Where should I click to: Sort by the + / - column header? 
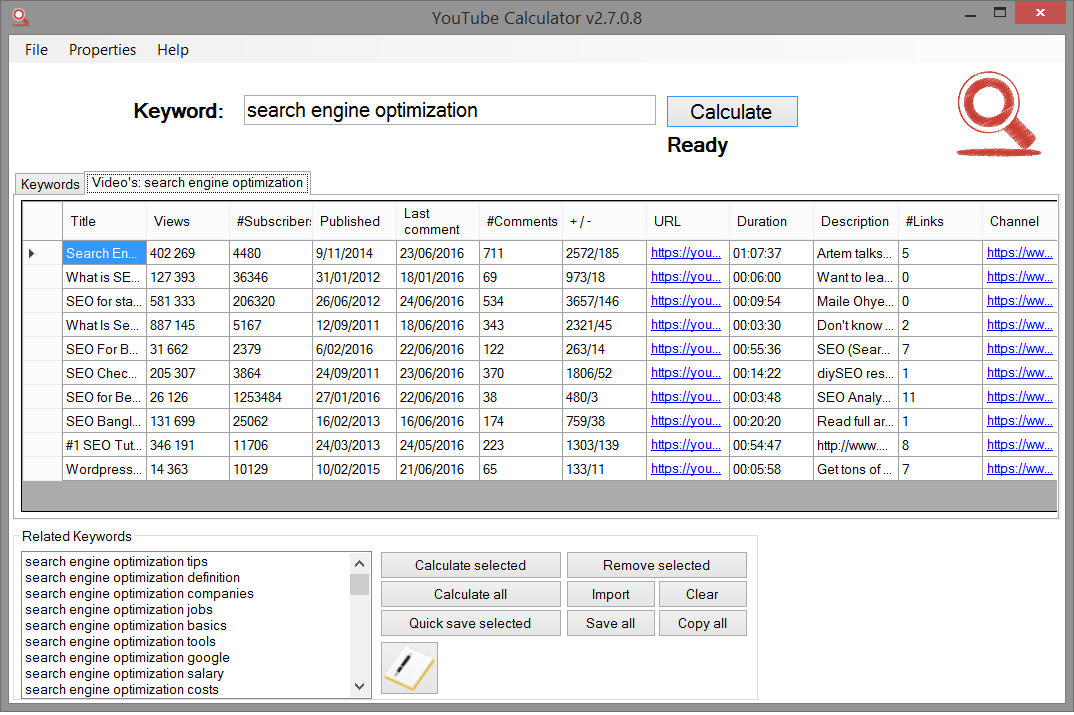(604, 221)
